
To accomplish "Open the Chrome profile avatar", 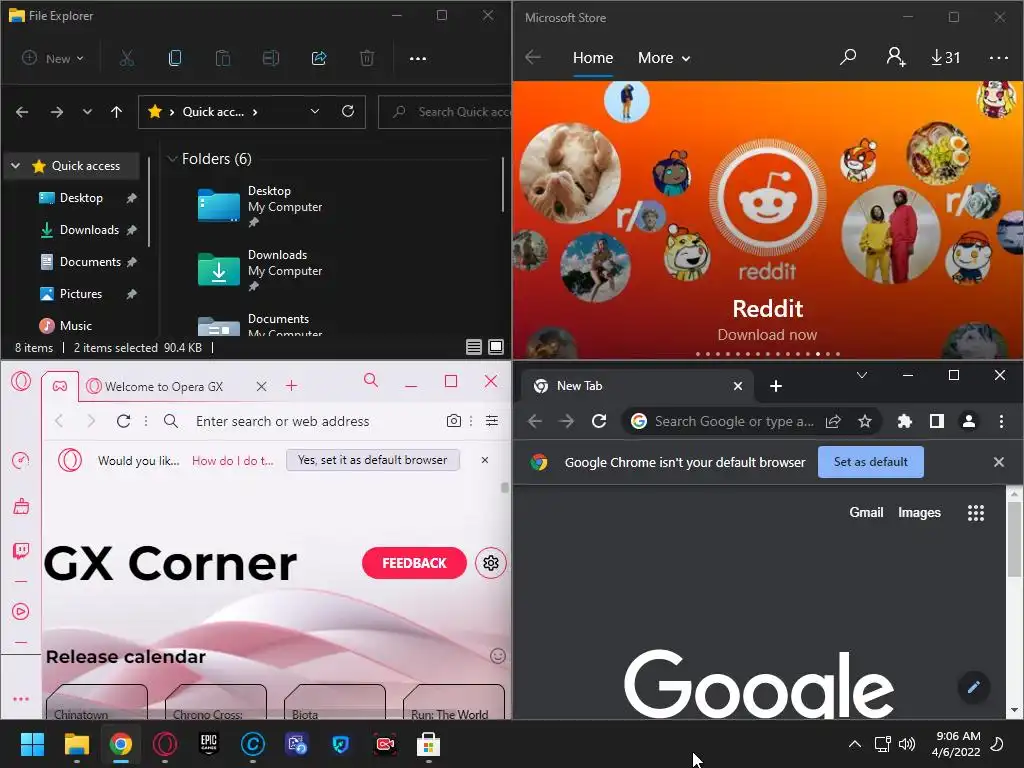I will pos(969,421).
